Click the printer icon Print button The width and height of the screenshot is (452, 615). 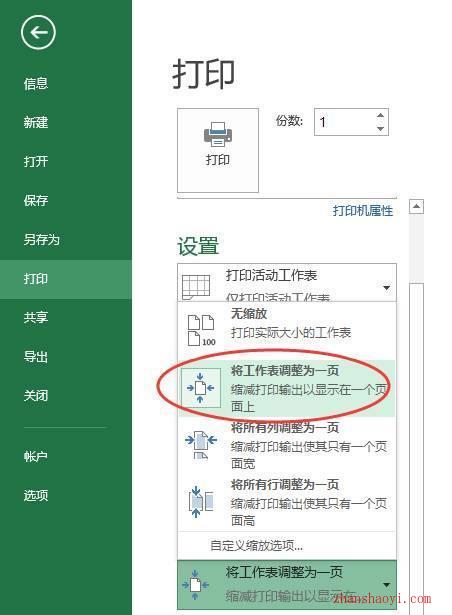(218, 150)
